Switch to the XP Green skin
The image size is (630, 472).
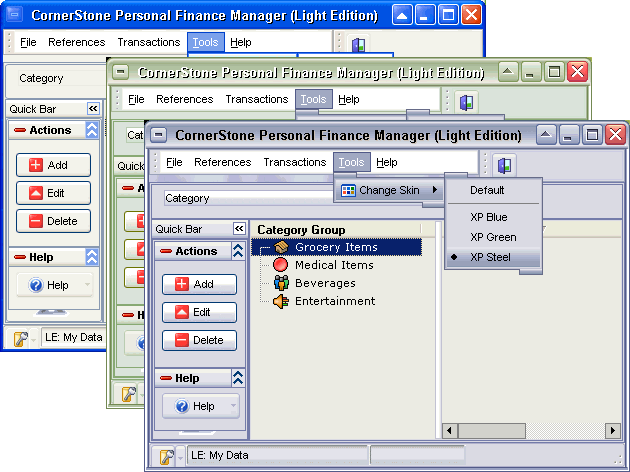[493, 237]
